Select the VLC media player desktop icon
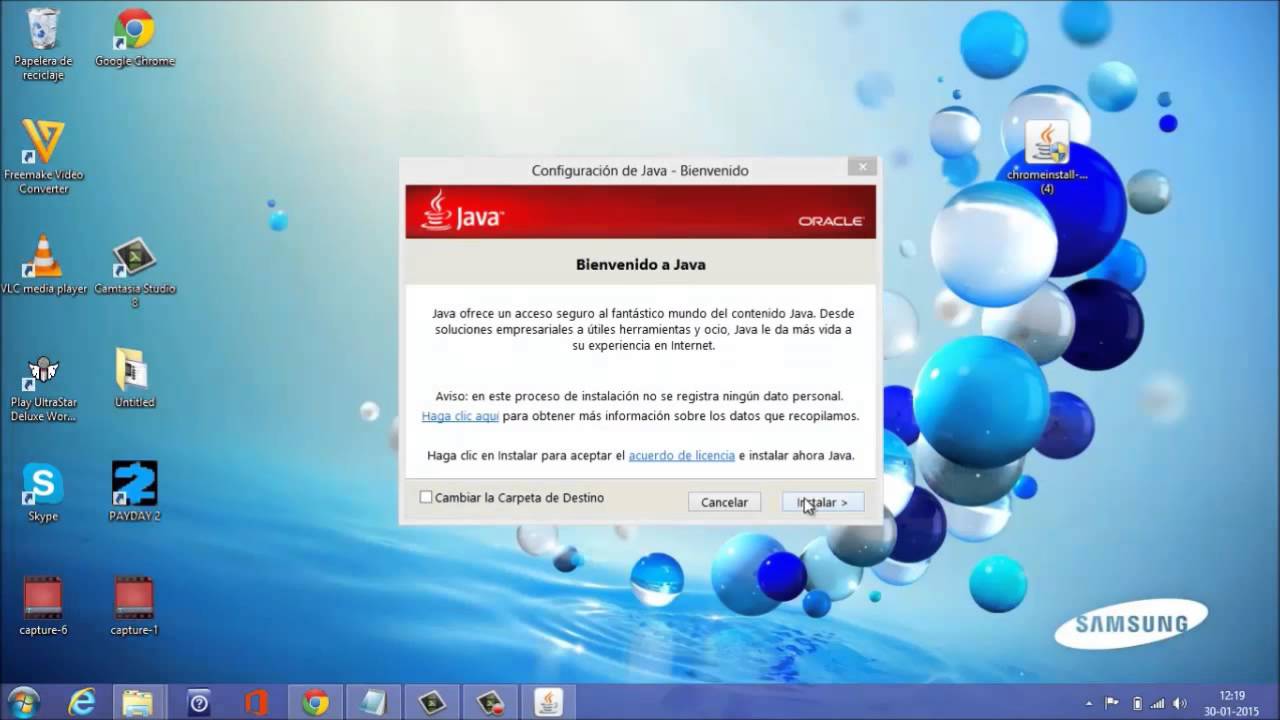The width and height of the screenshot is (1280, 720). pos(43,265)
